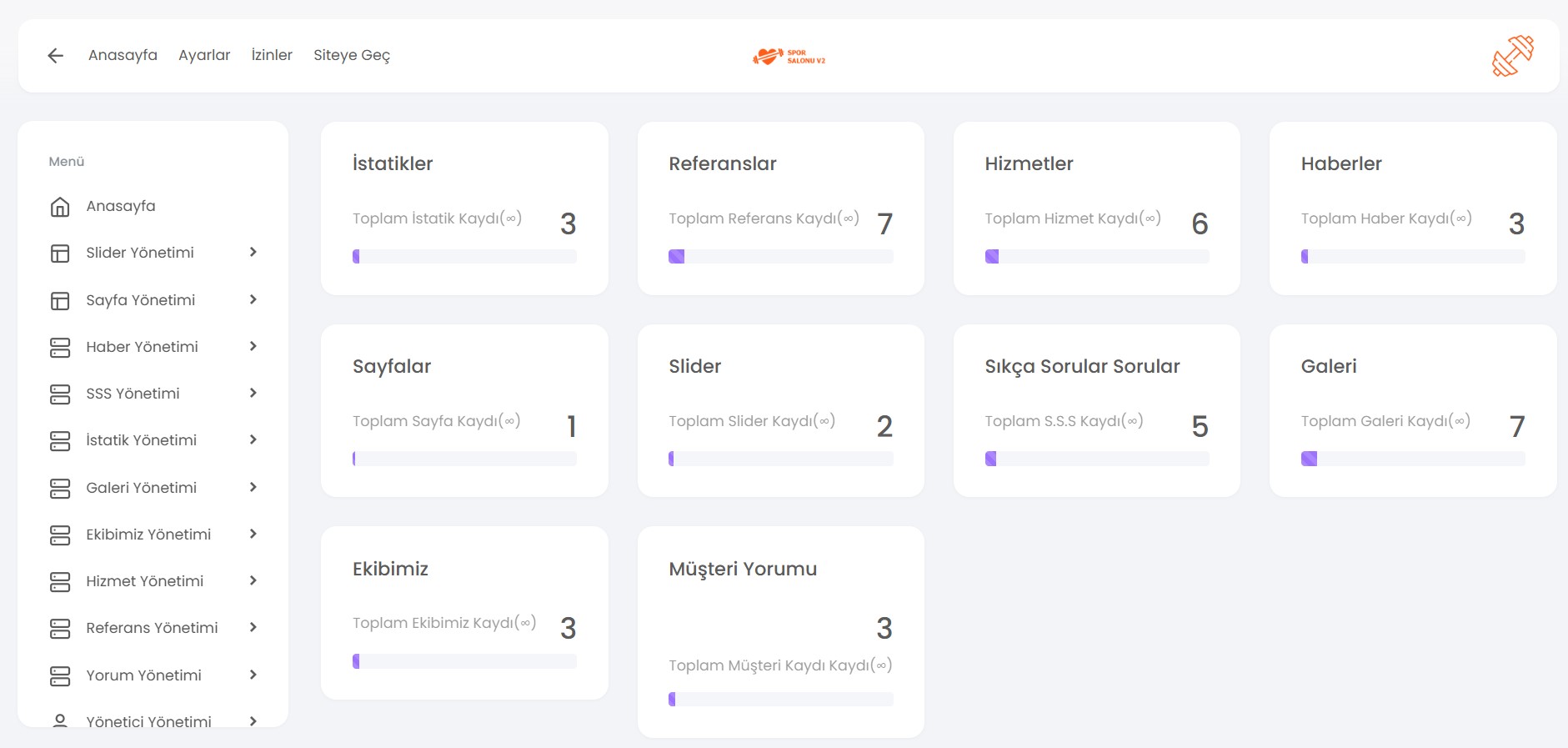1568x748 pixels.
Task: Expand the İstatik Yönetimi chevron
Action: tap(253, 439)
